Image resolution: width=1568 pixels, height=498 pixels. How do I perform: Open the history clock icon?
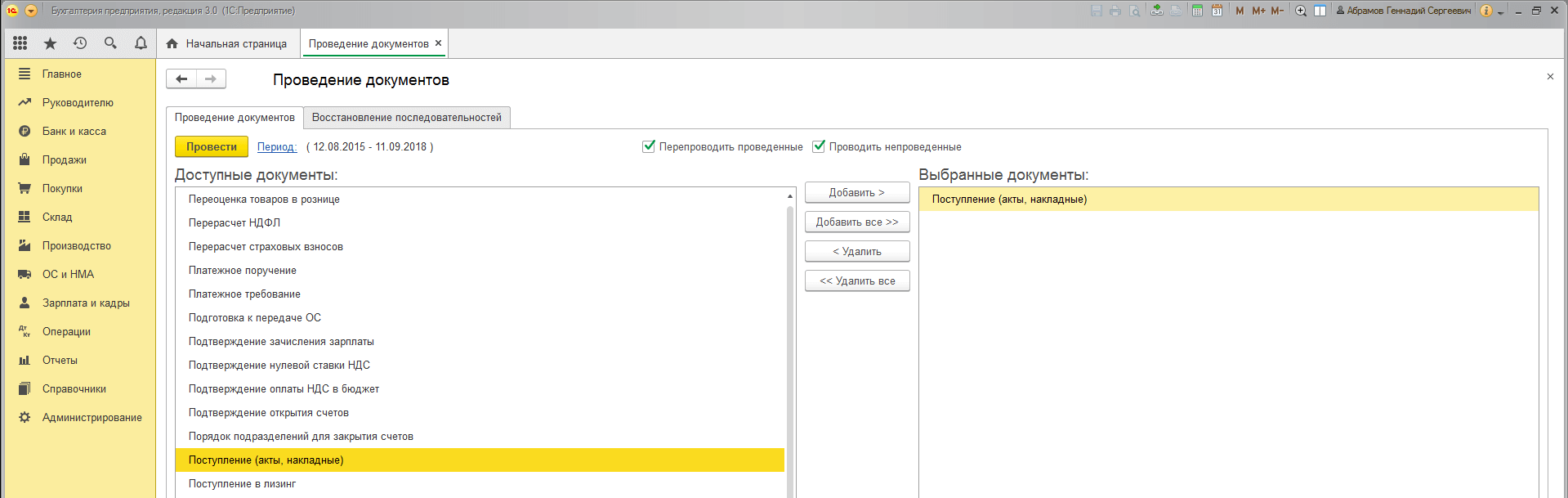coord(80,43)
